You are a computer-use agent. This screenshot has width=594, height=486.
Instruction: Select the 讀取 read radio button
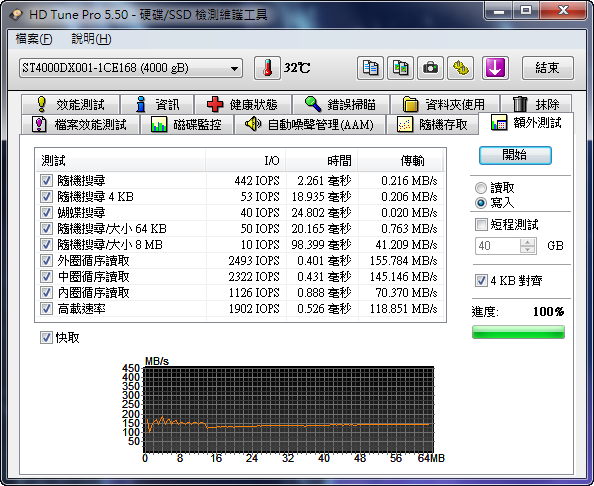481,188
